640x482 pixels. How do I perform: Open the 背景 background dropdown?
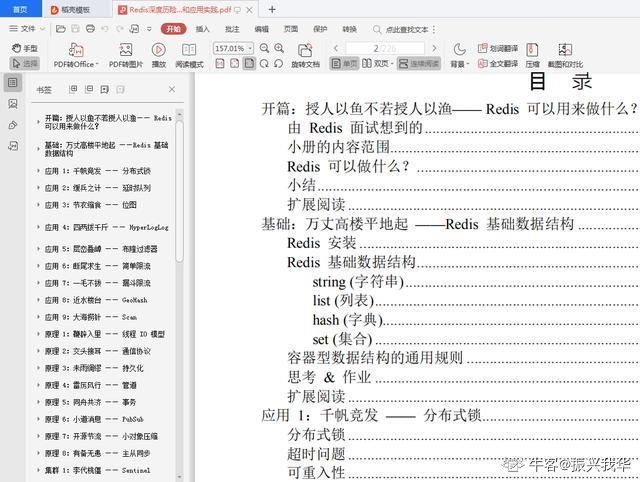pyautogui.click(x=460, y=55)
